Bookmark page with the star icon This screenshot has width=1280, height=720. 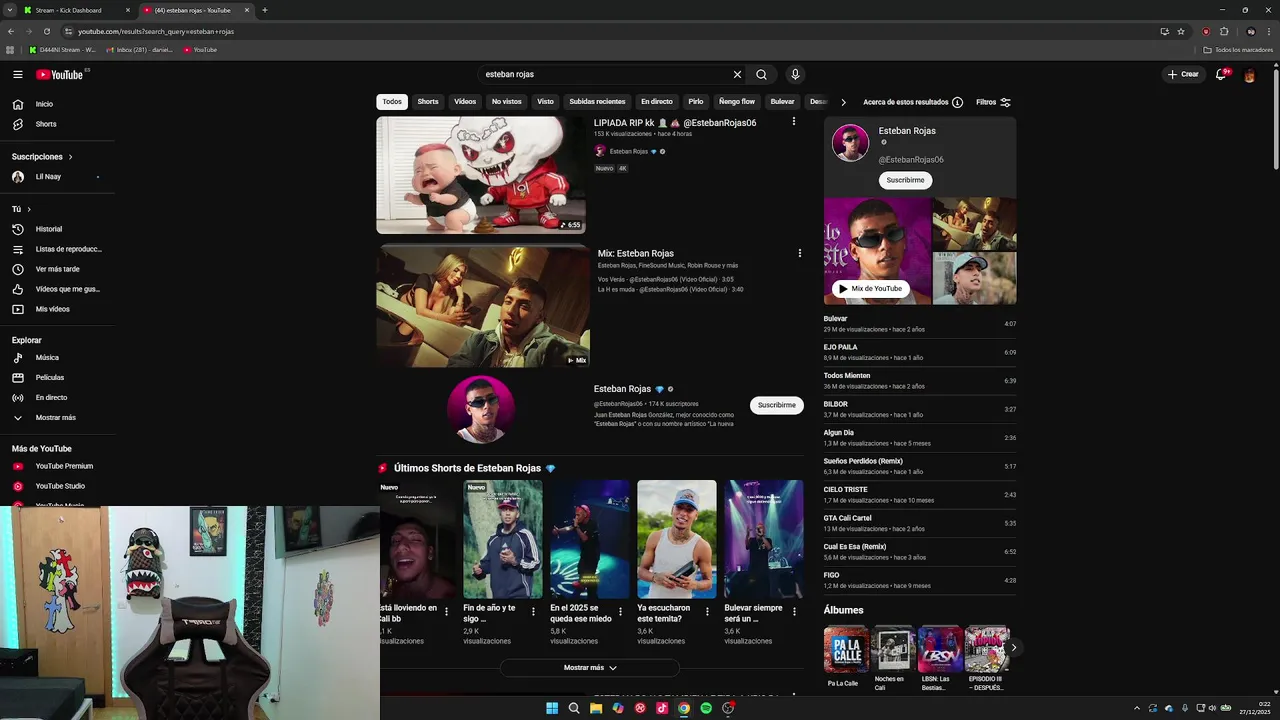(1181, 31)
